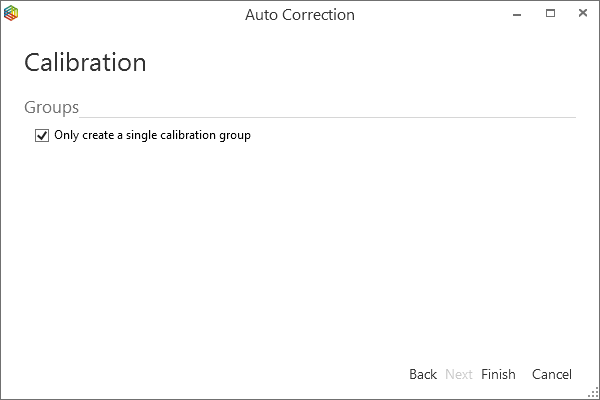The image size is (600, 400).
Task: Click the 'Auto Correction' title text
Action: coord(300,15)
